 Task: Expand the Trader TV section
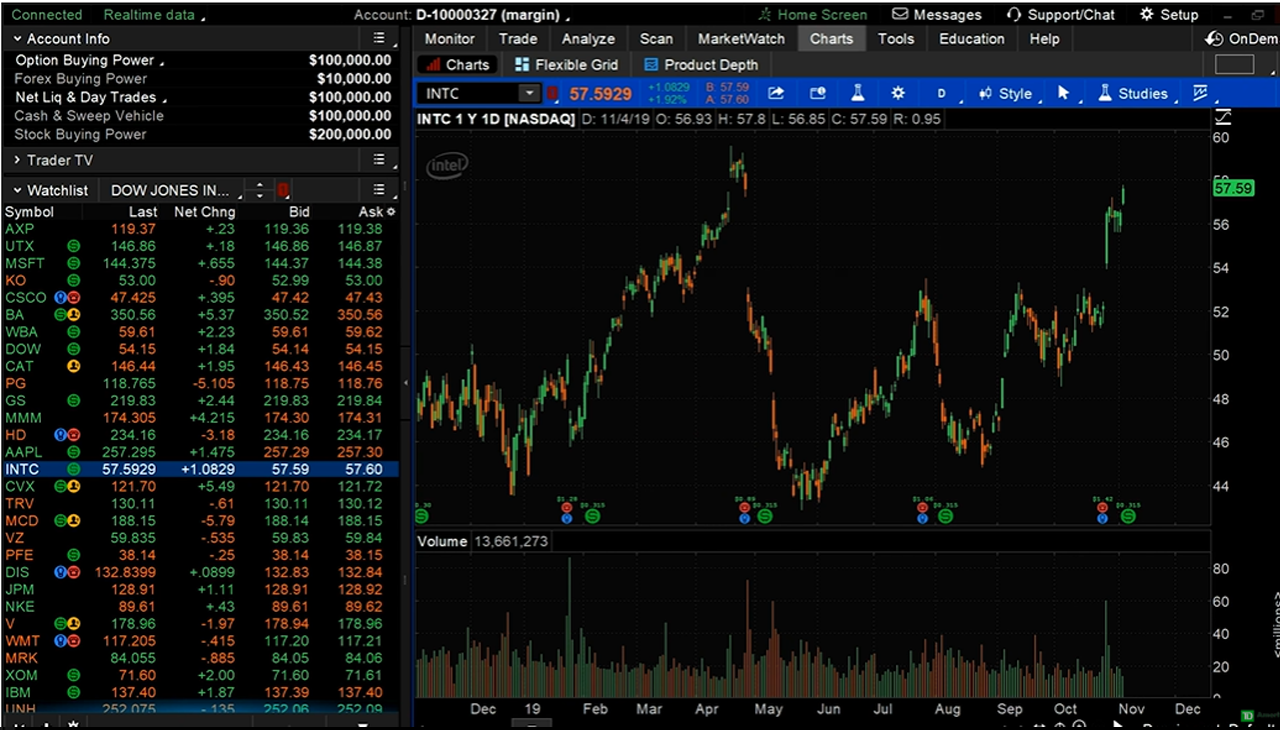coord(17,160)
